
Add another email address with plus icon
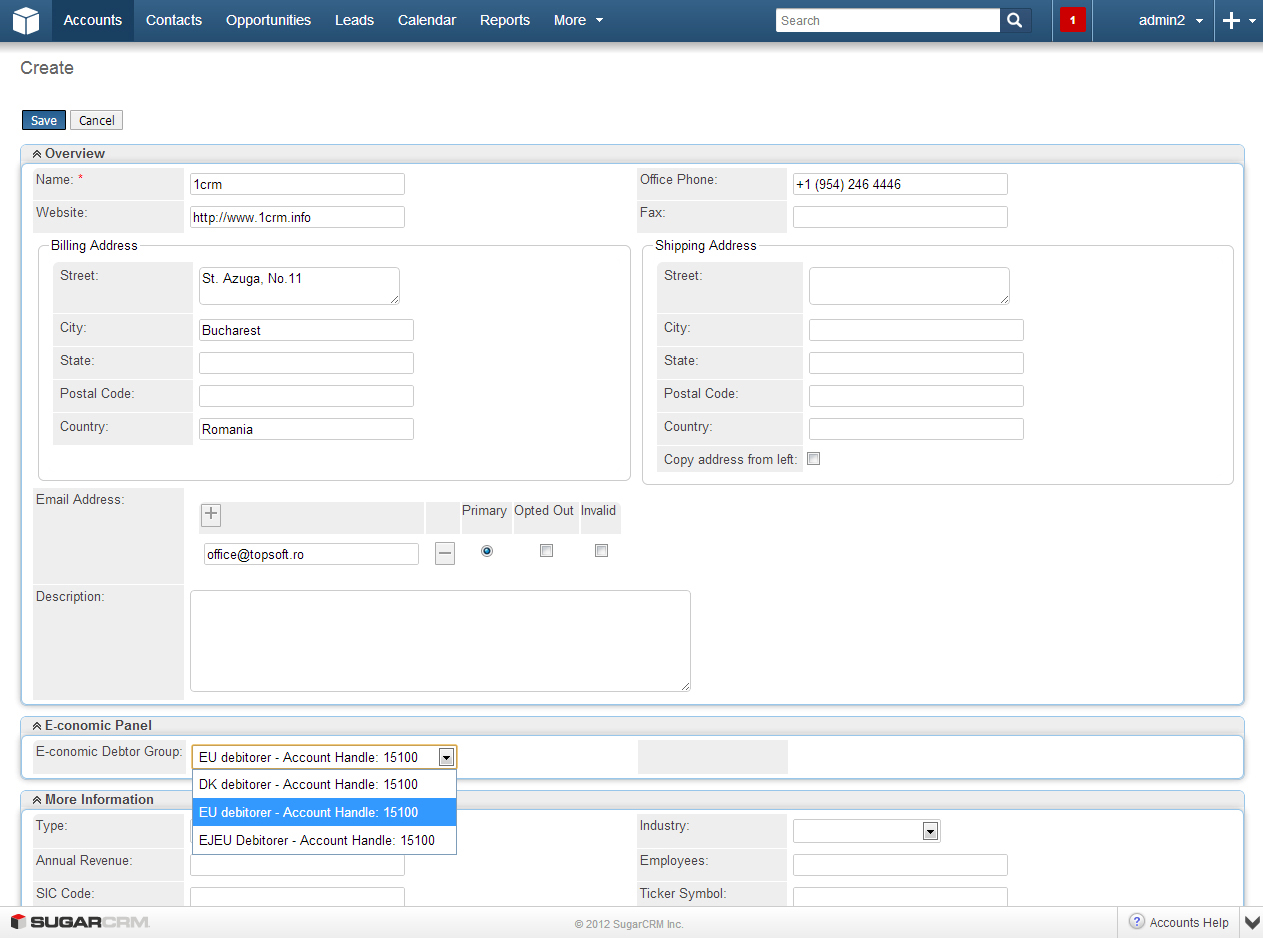tap(211, 515)
